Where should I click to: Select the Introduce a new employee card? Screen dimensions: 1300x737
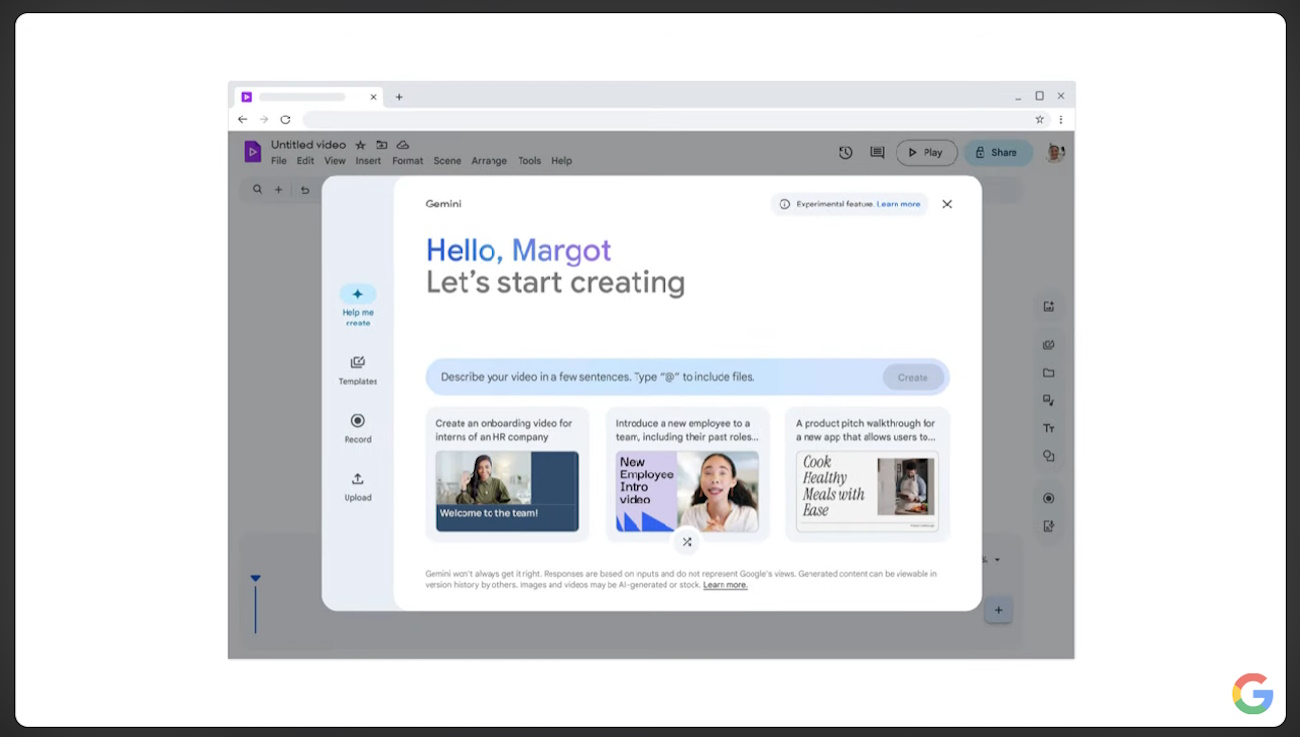click(x=687, y=474)
